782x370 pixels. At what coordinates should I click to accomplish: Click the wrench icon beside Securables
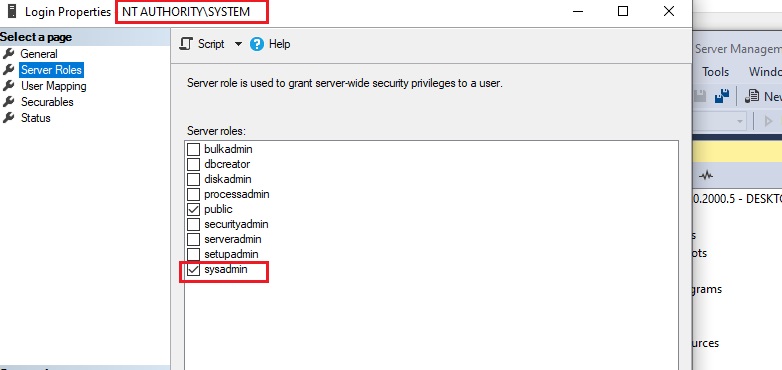click(8, 101)
